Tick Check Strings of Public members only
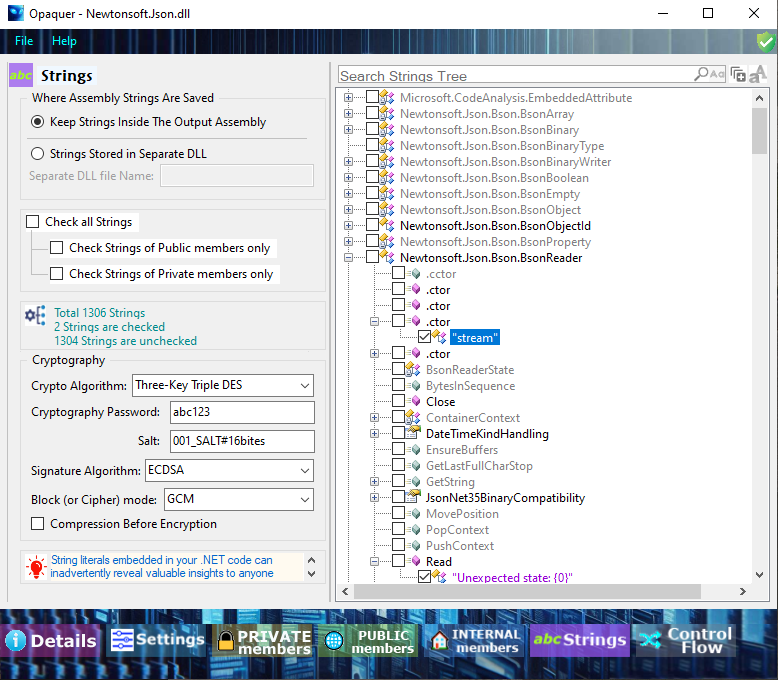The height and width of the screenshot is (680, 778). pyautogui.click(x=57, y=247)
